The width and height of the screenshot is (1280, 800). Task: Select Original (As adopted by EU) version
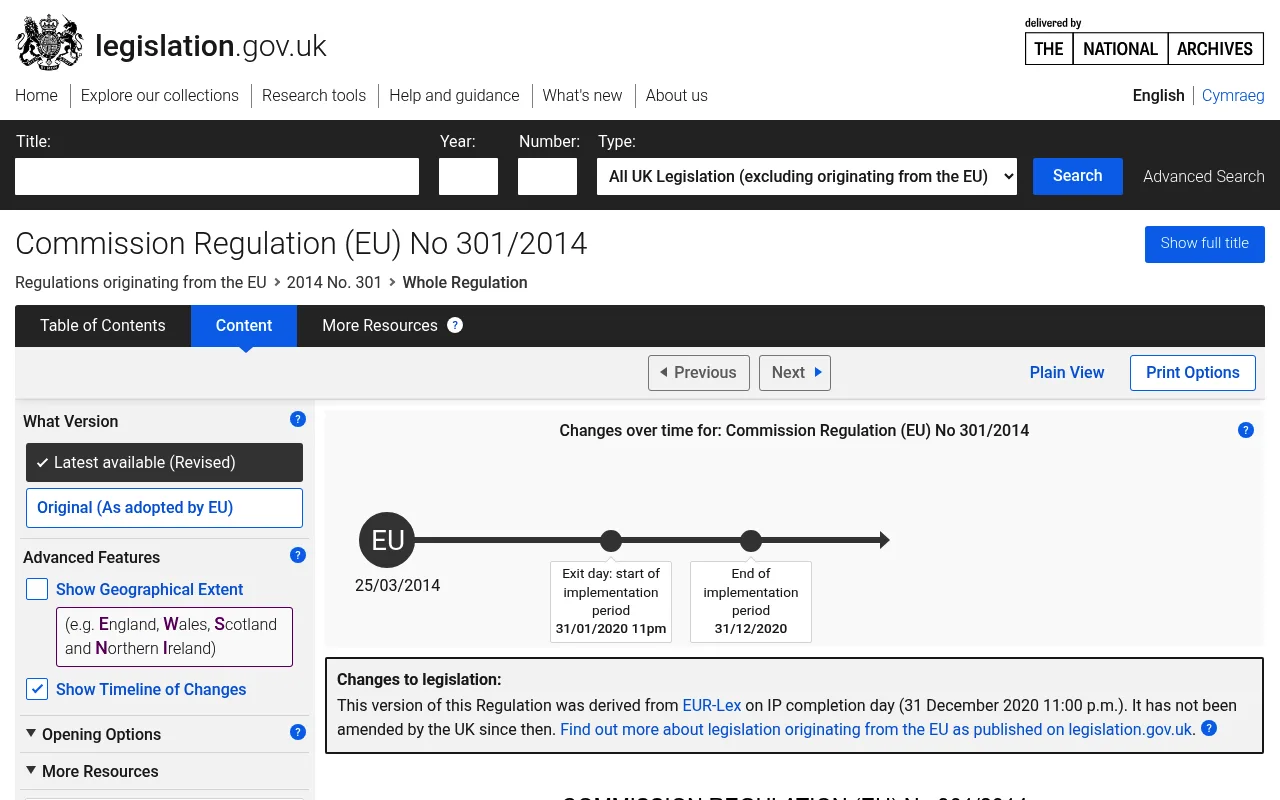point(164,507)
